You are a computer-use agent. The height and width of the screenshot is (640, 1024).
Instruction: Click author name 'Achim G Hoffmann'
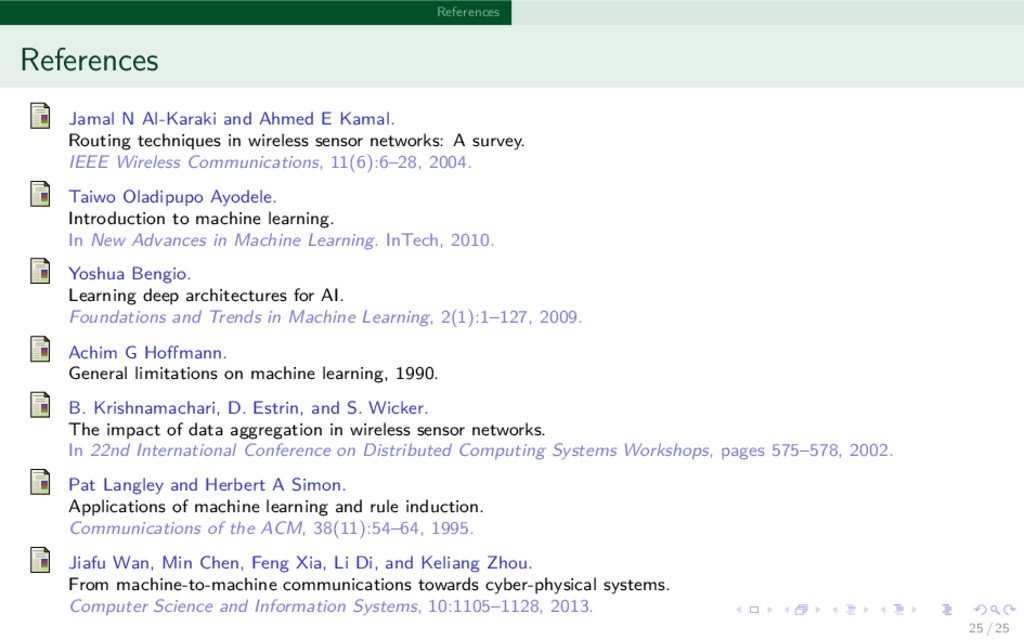click(x=147, y=353)
